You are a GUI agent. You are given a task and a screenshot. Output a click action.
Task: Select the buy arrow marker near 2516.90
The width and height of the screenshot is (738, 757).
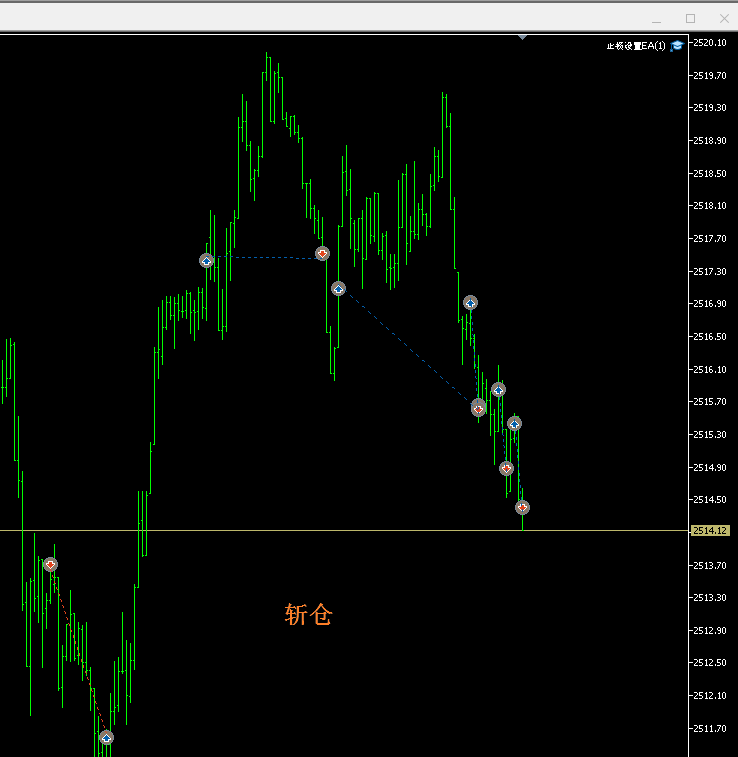(x=470, y=302)
